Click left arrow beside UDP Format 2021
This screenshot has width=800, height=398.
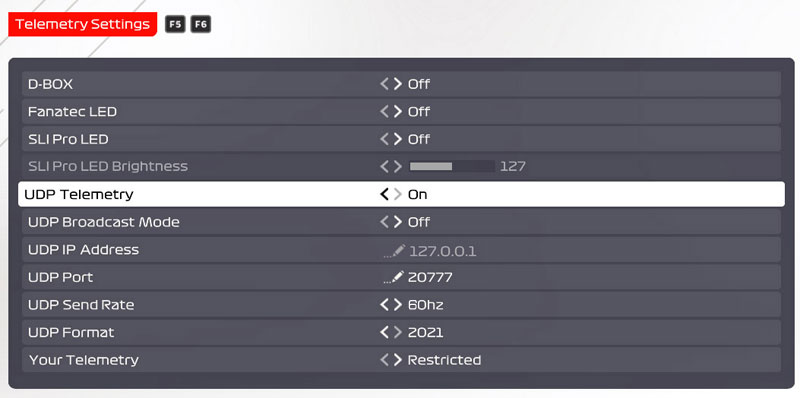tap(384, 332)
